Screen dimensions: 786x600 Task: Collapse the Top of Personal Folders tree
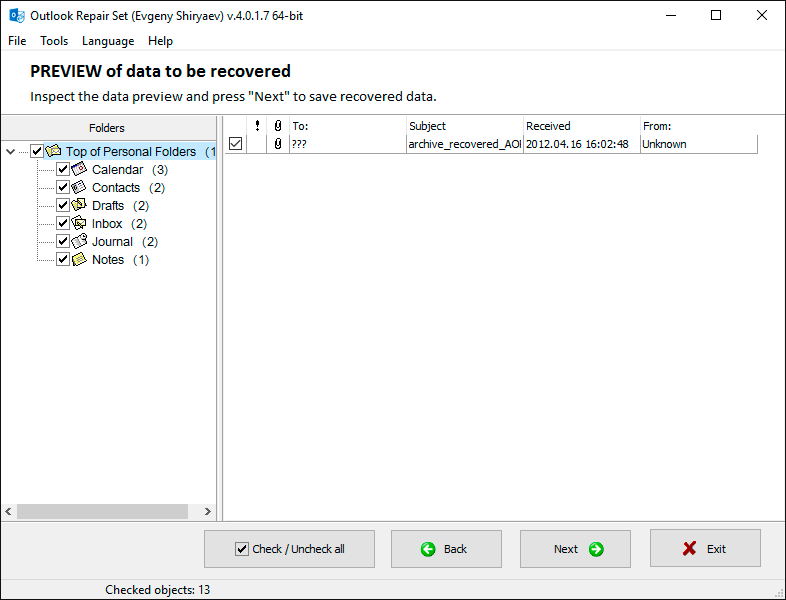point(11,151)
